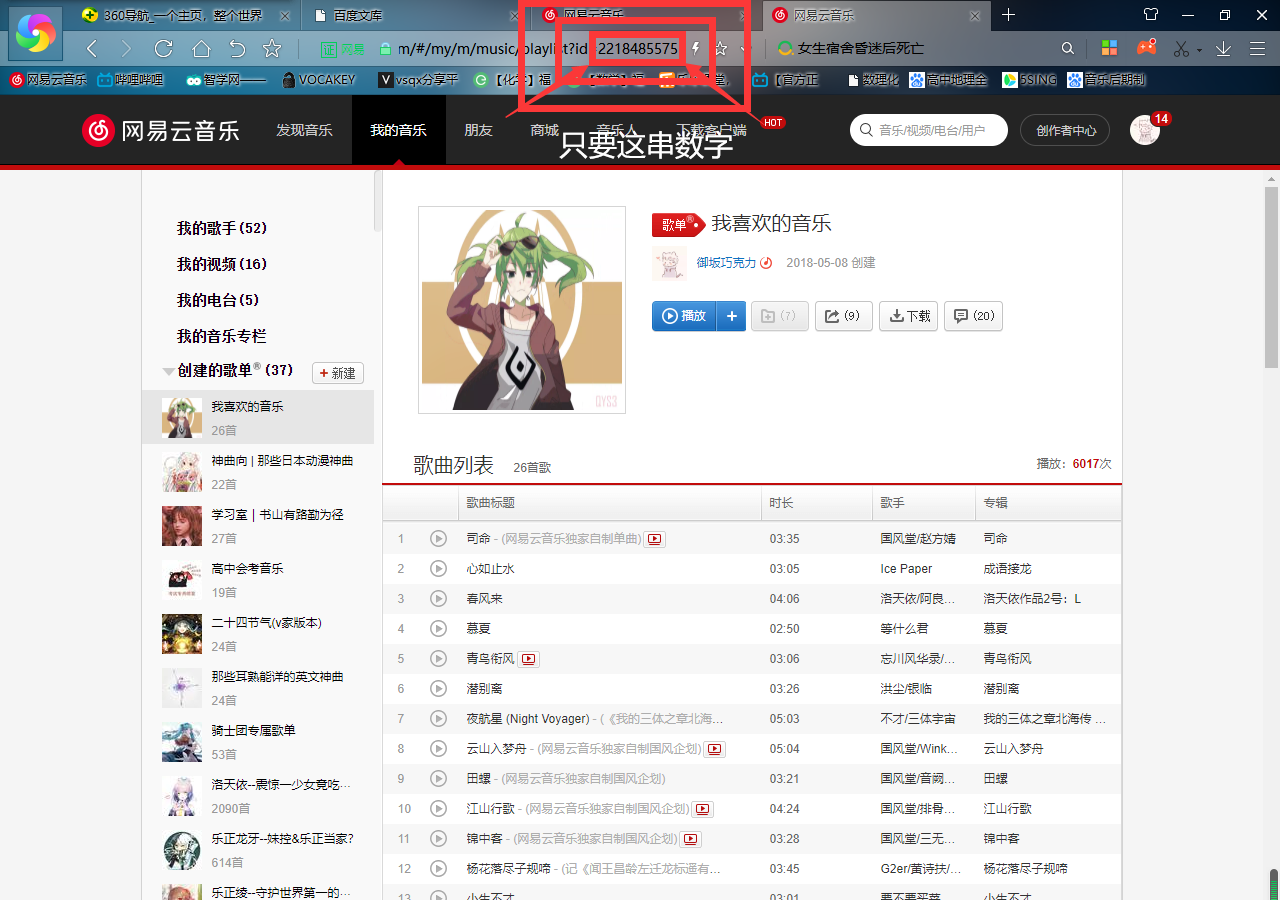1280x900 pixels.
Task: Click the 下载 button
Action: 908,316
